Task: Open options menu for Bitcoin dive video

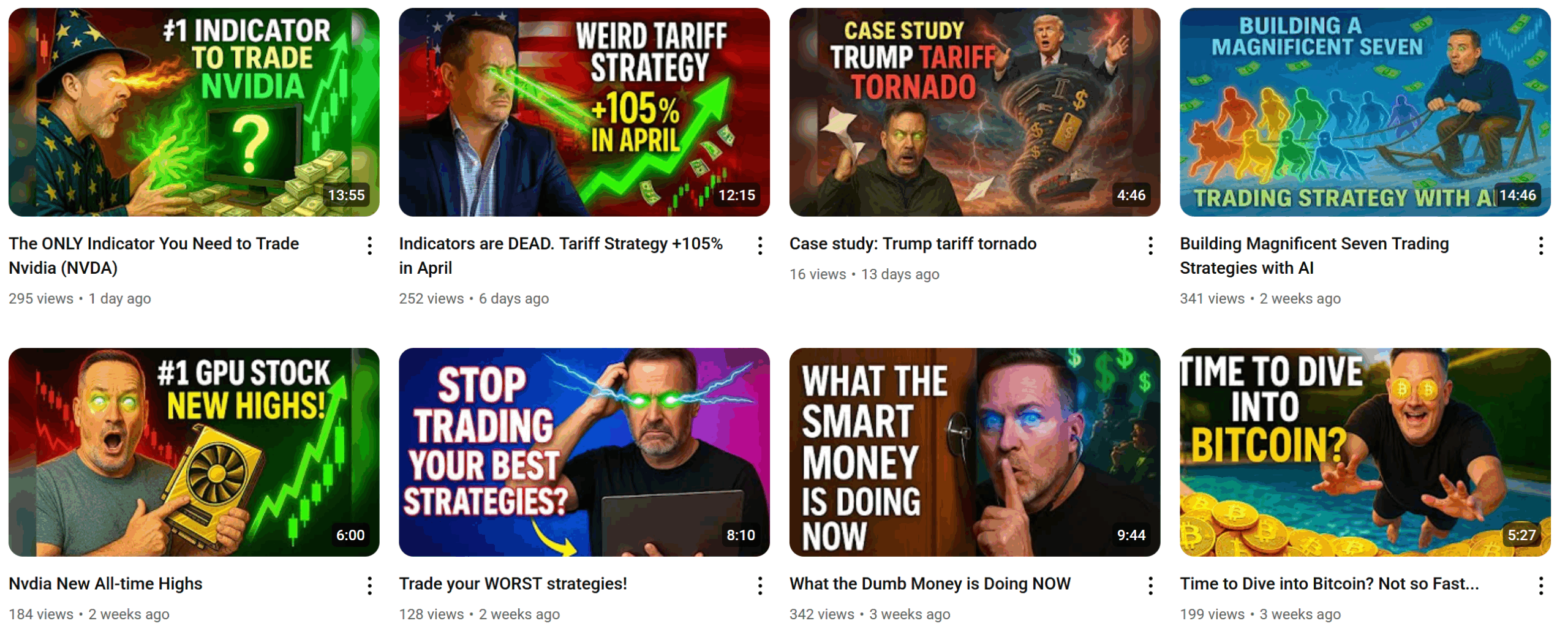Action: coord(1541,586)
